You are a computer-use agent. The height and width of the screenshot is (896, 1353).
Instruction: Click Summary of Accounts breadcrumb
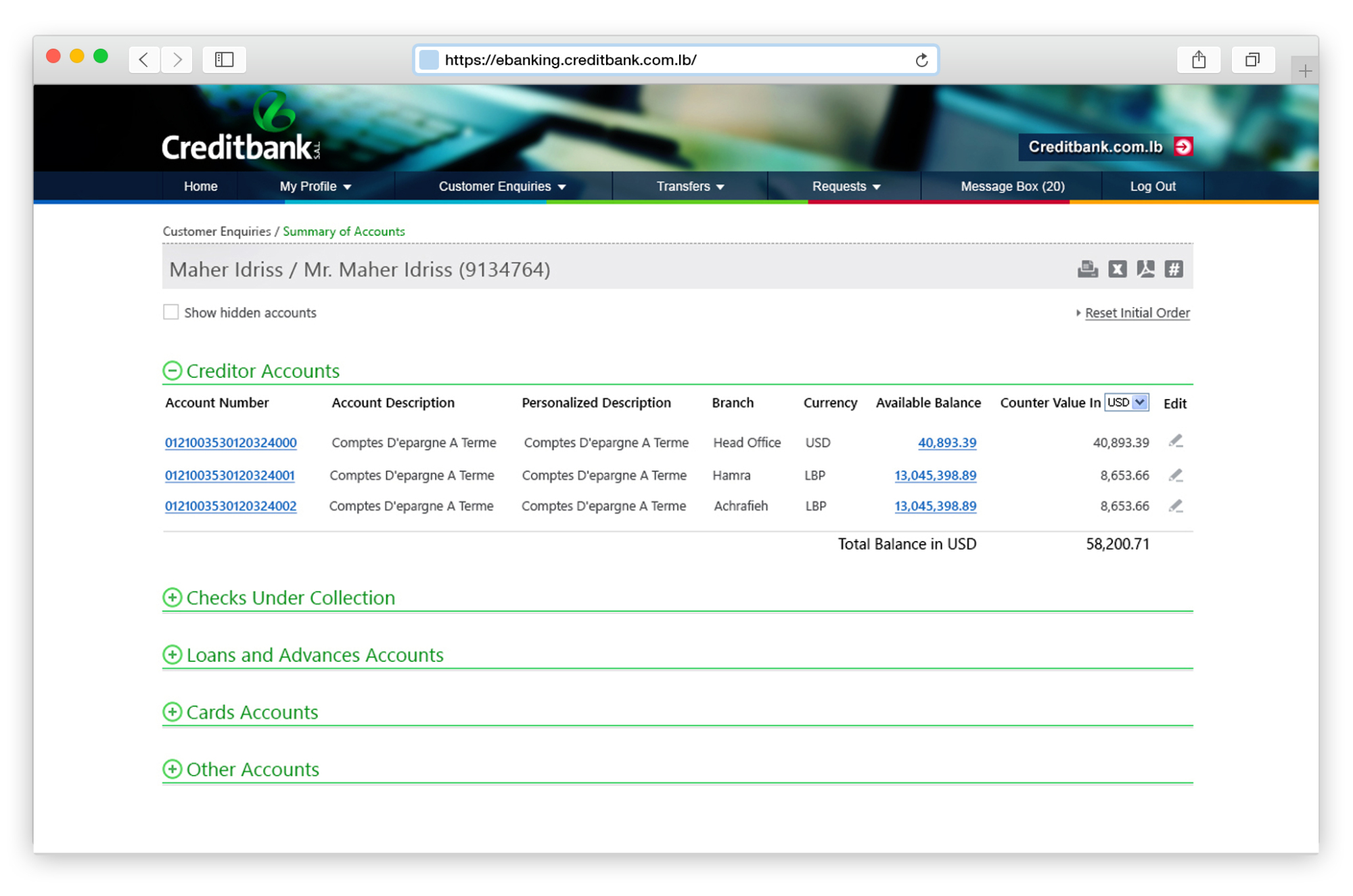344,231
